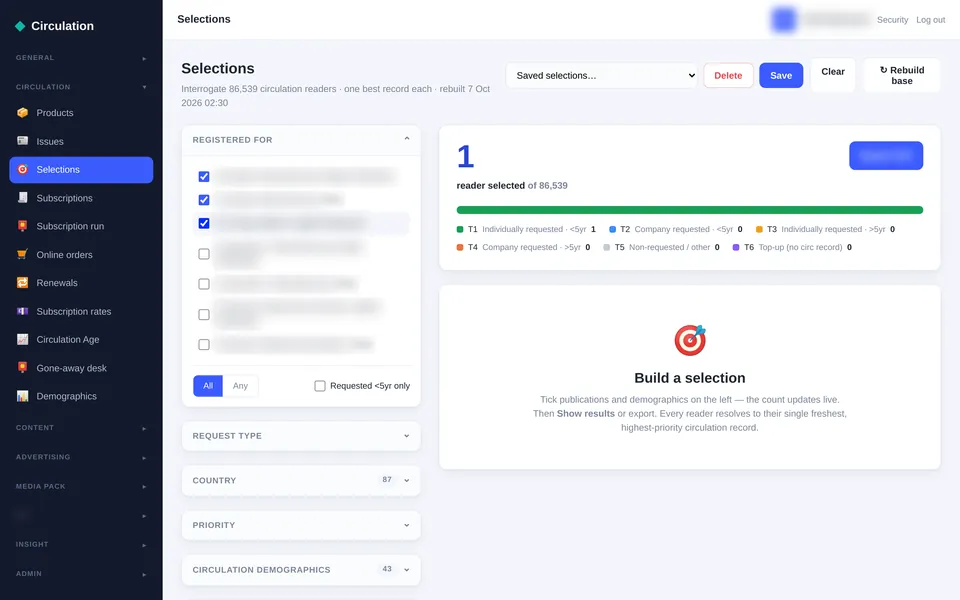Tick the seventh publication checkbox
Image resolution: width=960 pixels, height=600 pixels.
204,345
